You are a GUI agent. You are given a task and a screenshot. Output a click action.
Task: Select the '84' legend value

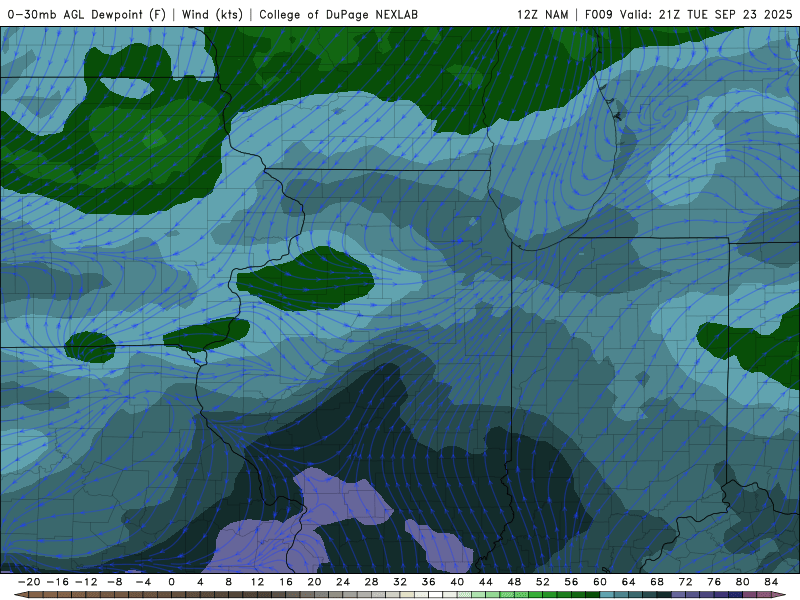771,582
